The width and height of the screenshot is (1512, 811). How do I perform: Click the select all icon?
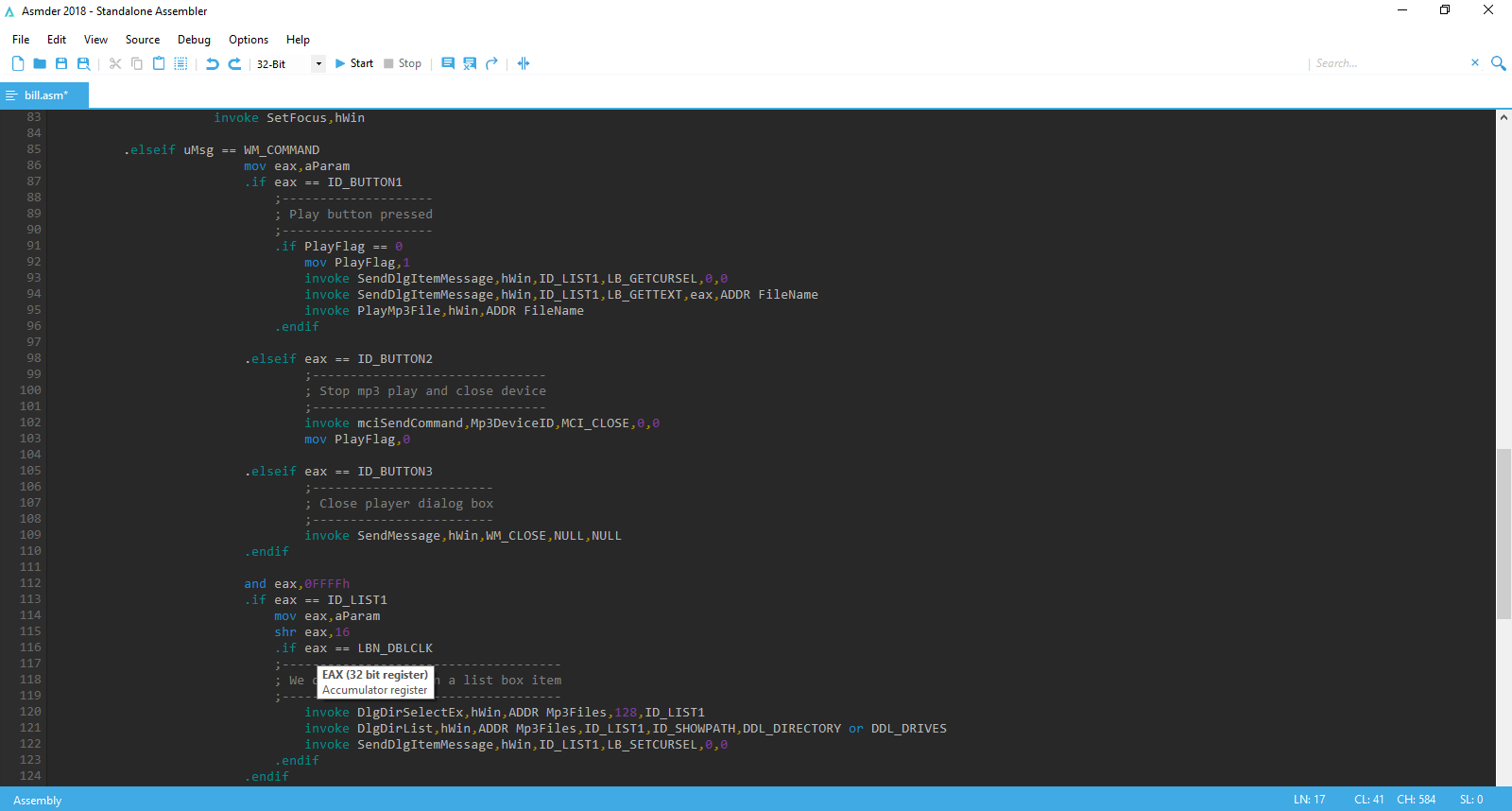[180, 63]
